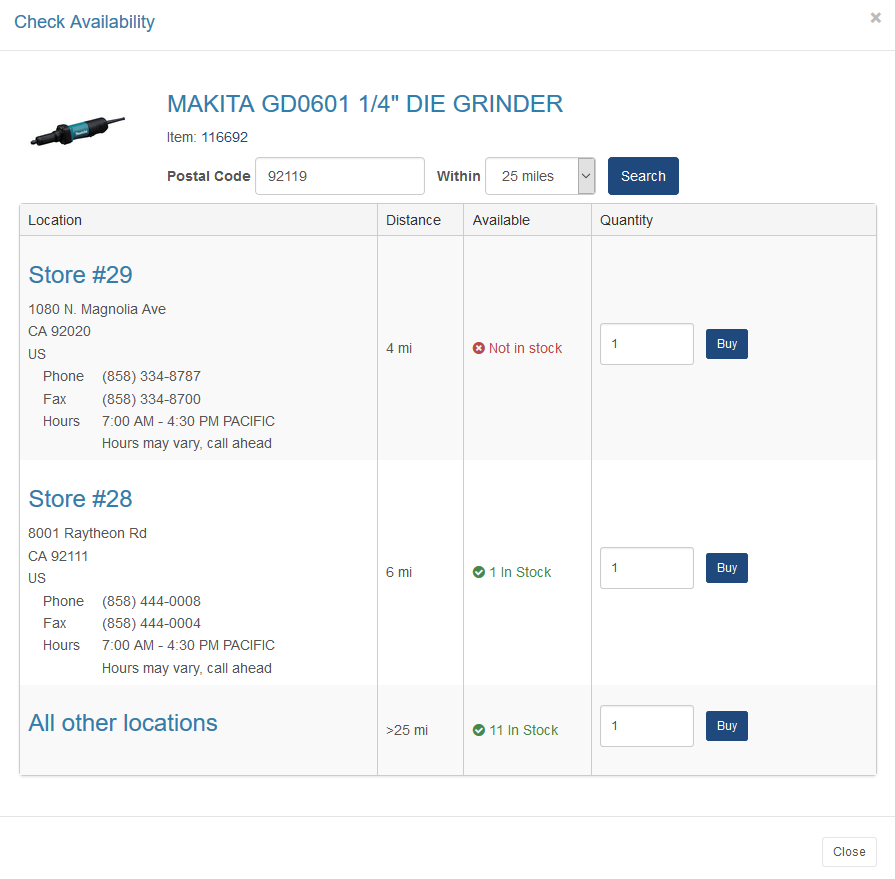Click Store #29 phone (858) 334-8787
Screen dimensions: 895x879
pos(151,376)
